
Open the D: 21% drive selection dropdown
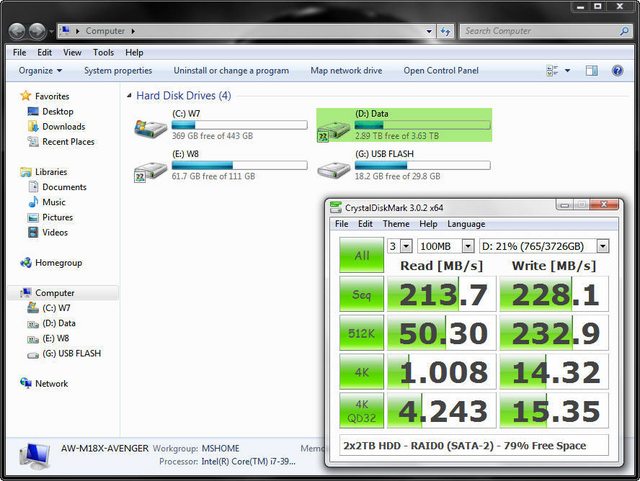pos(603,246)
